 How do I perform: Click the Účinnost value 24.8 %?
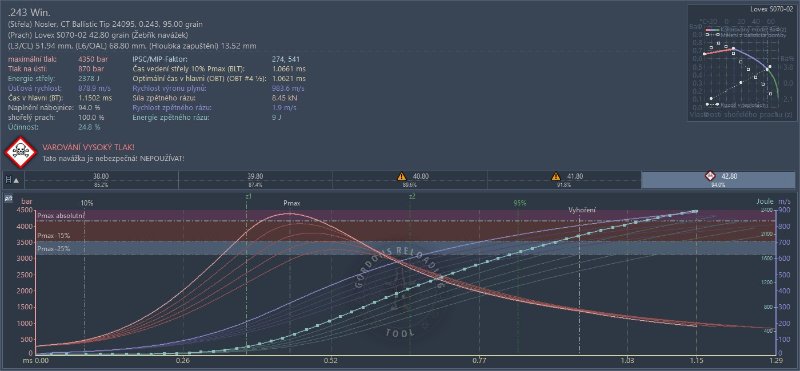click(x=89, y=127)
